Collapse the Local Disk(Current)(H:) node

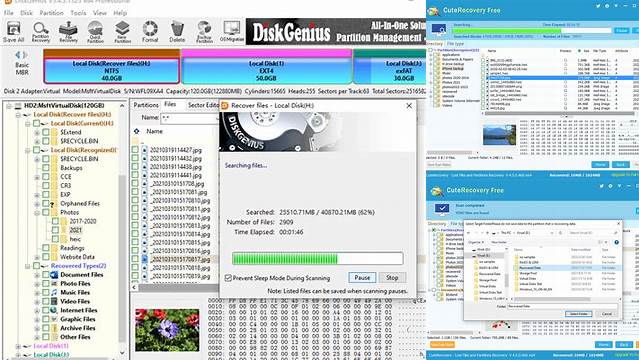pos(27,124)
